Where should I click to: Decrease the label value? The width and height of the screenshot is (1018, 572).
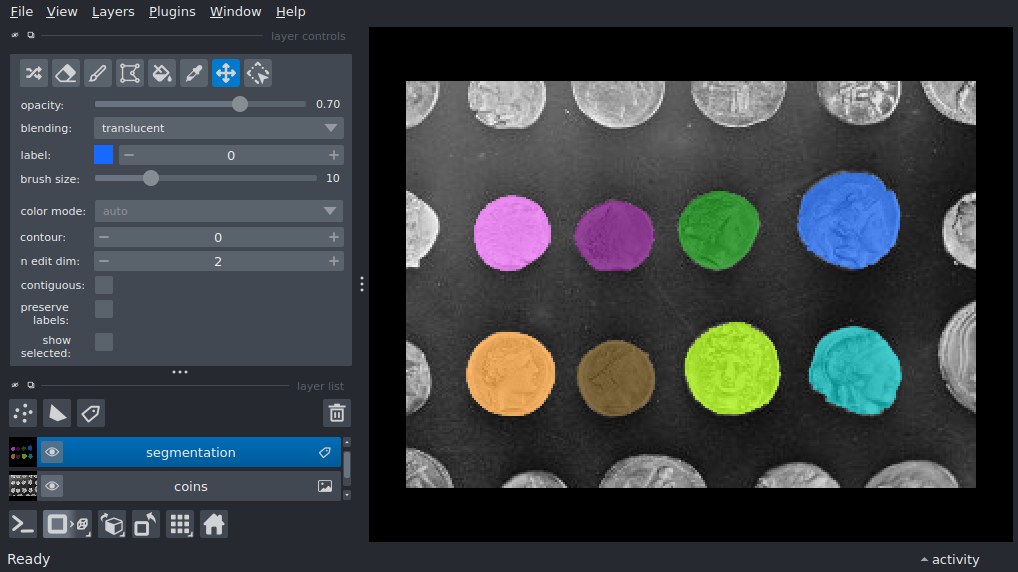[129, 155]
